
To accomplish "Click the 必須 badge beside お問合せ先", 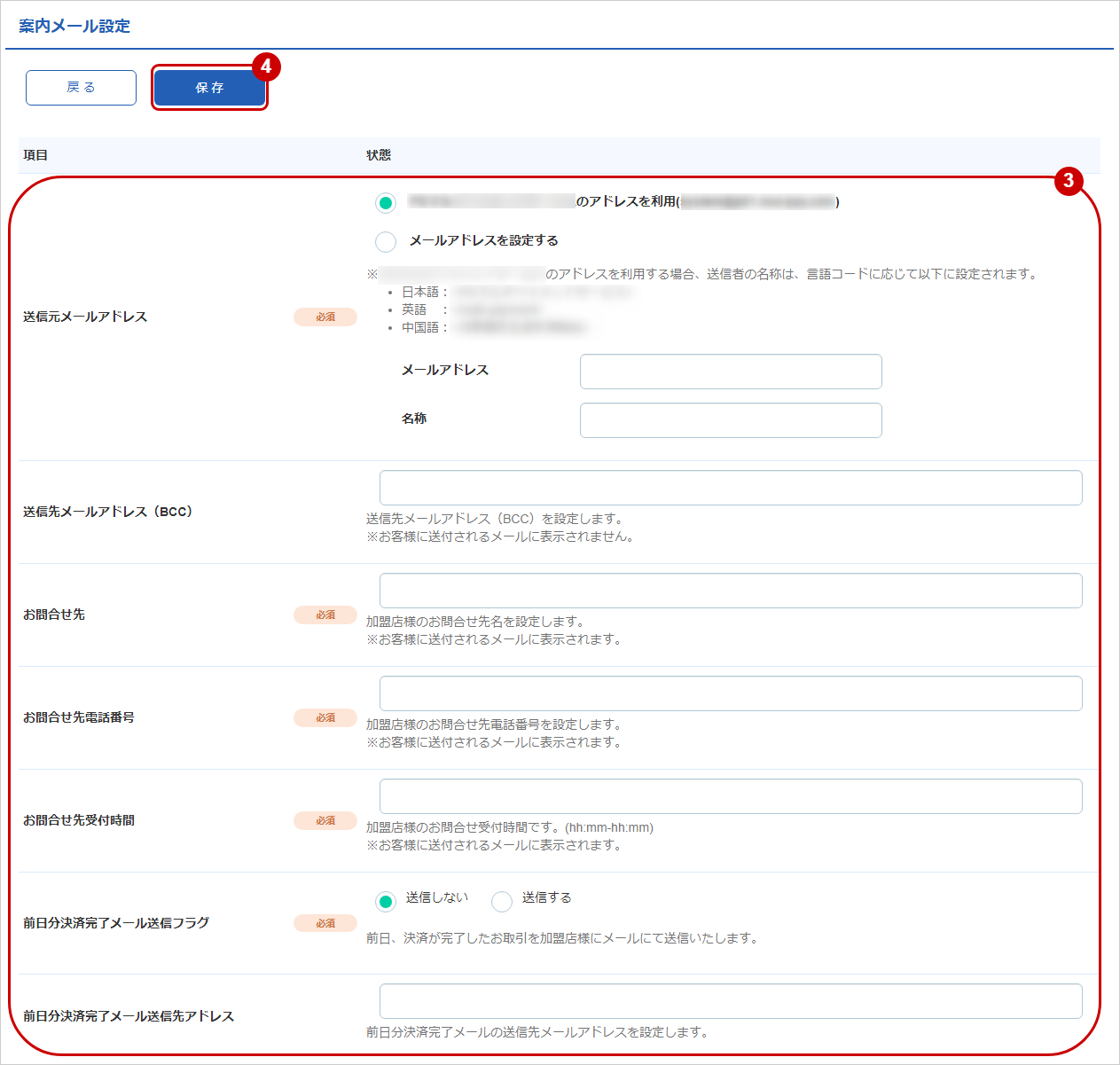I will pos(325,615).
